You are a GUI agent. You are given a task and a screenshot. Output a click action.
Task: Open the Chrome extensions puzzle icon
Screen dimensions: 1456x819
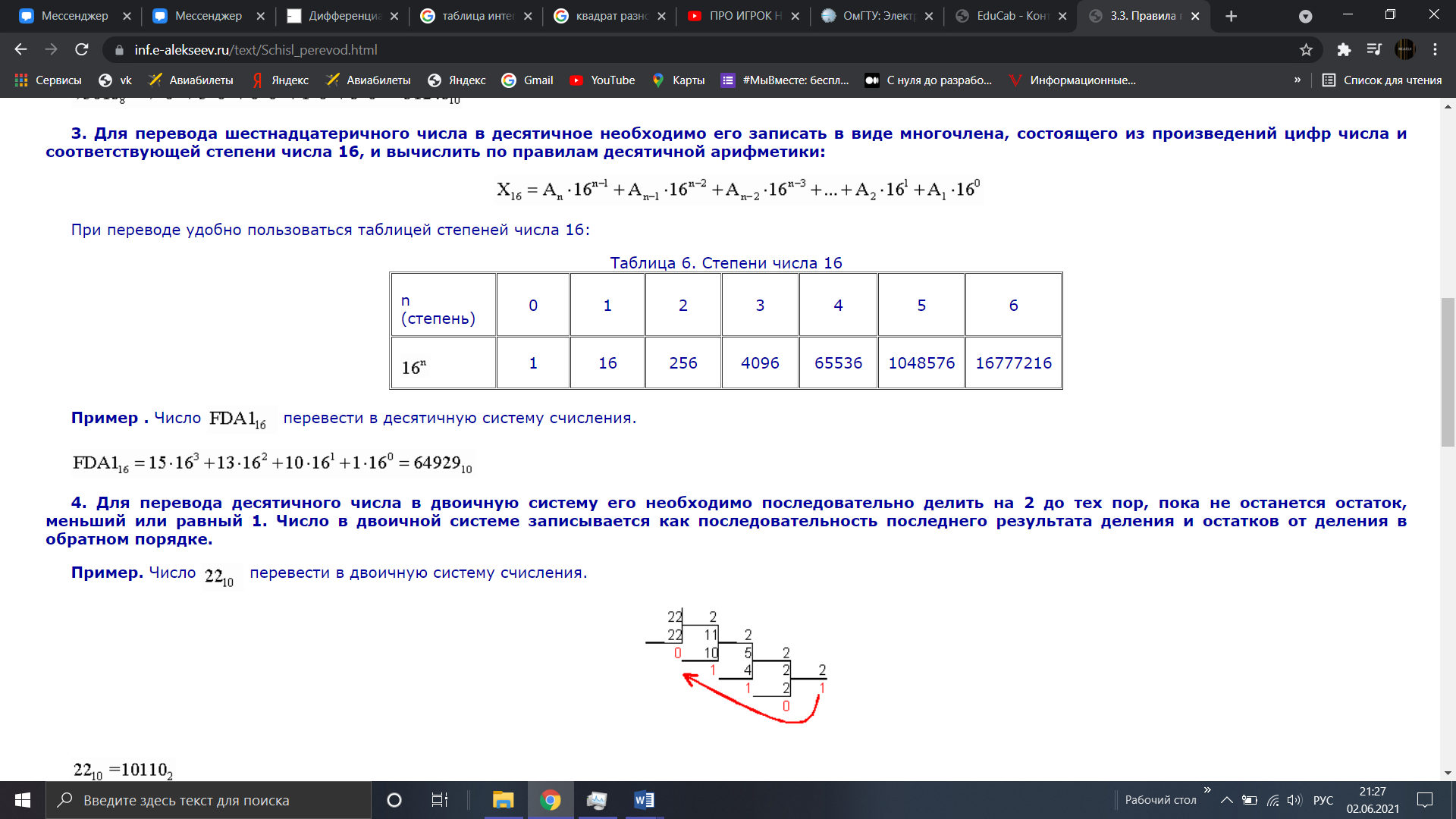(1344, 49)
